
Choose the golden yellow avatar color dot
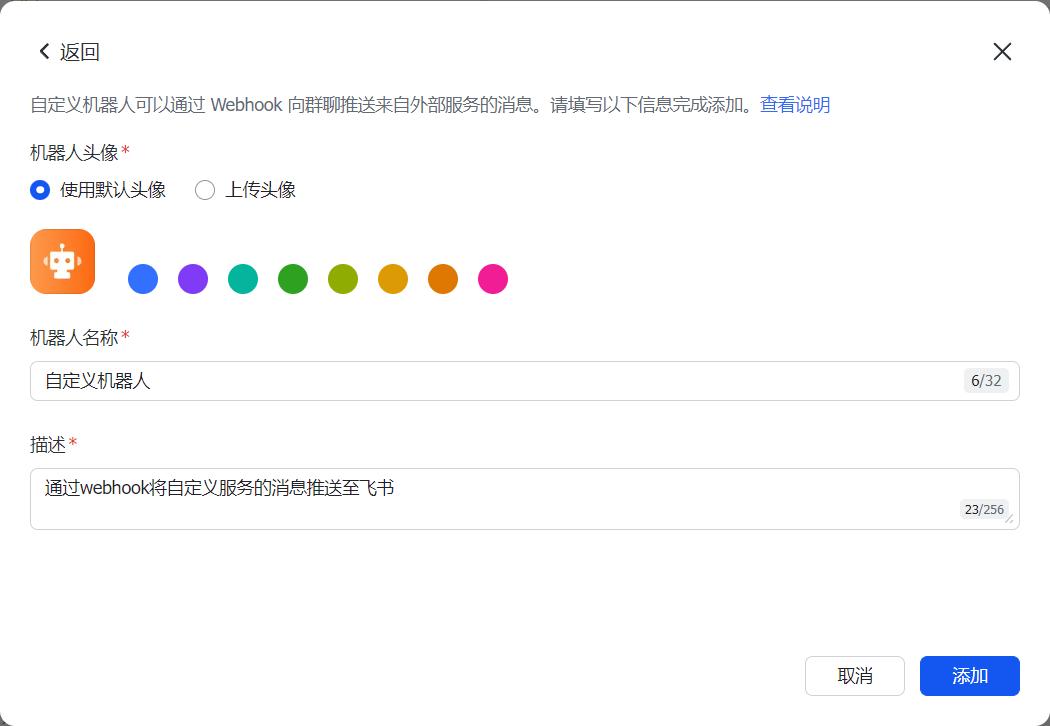[x=392, y=279]
